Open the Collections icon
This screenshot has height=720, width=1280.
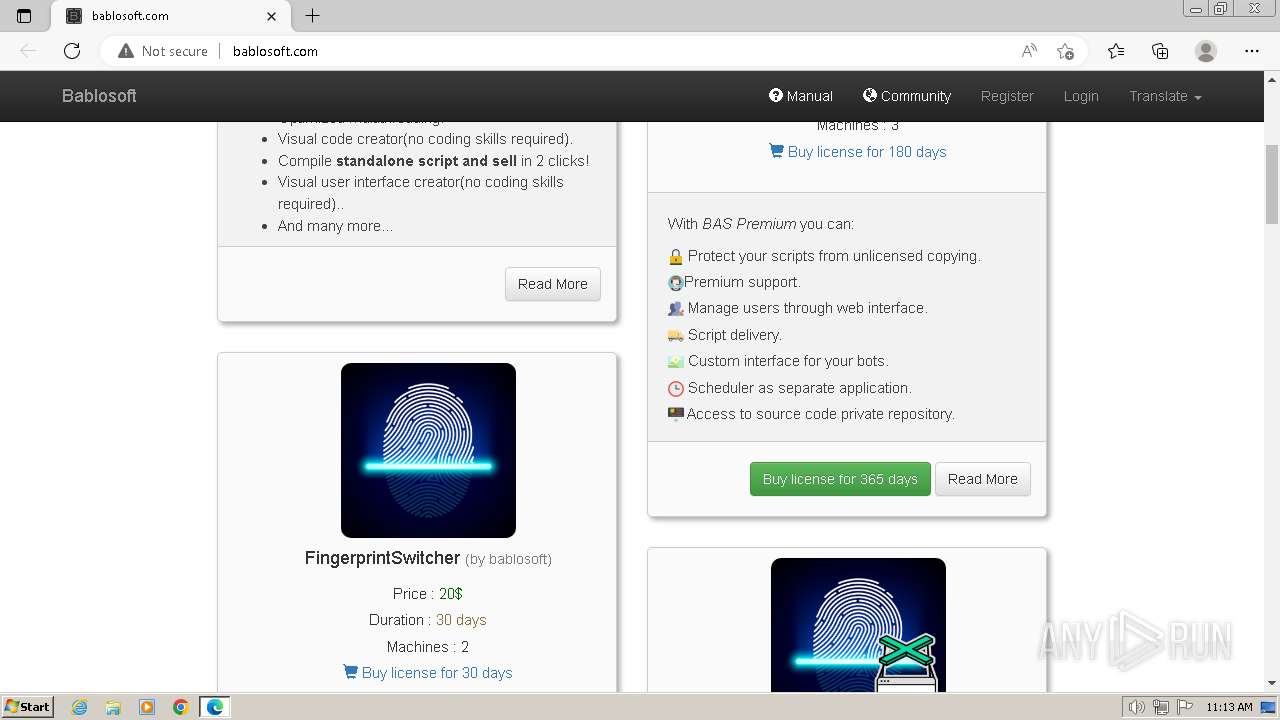tap(1160, 51)
